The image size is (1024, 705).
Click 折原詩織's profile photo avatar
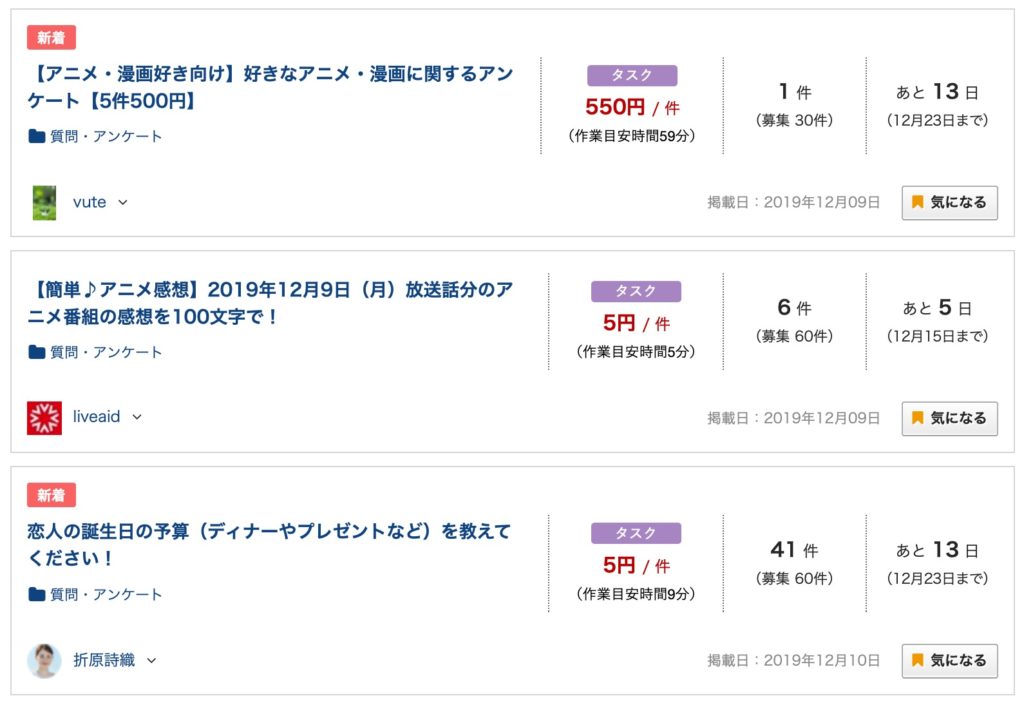coord(44,661)
